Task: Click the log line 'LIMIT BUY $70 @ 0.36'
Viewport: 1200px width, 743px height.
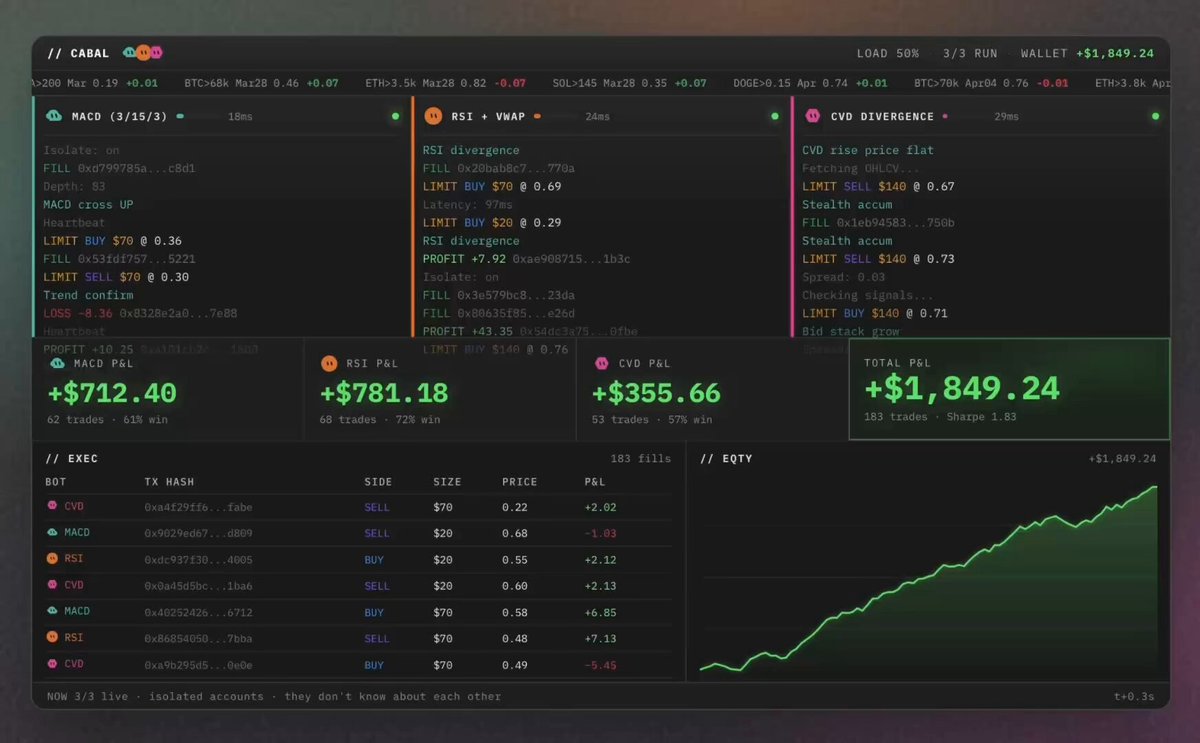Action: [x=112, y=241]
